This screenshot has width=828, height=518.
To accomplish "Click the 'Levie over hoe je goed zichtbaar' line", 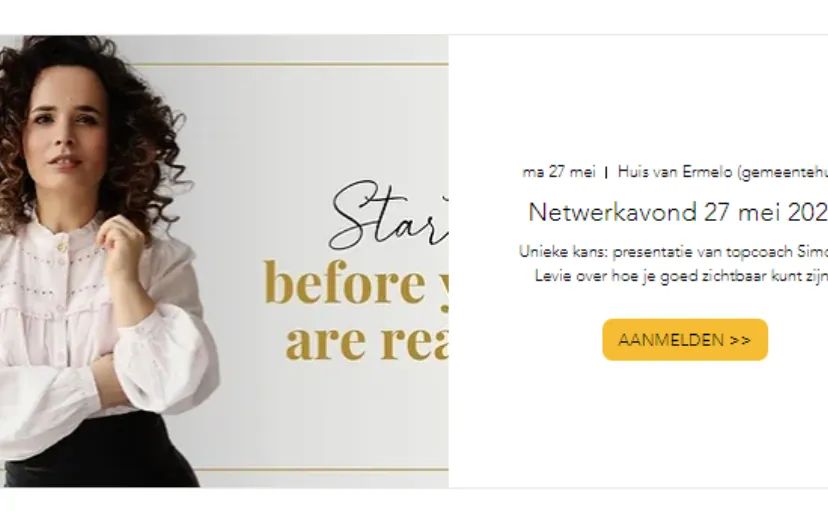I will 681,276.
